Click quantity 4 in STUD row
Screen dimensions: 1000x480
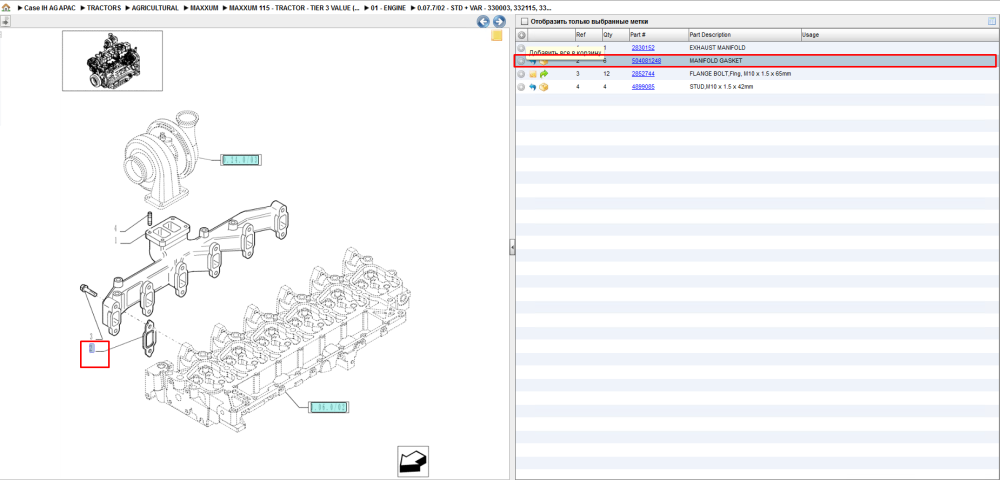coord(605,87)
